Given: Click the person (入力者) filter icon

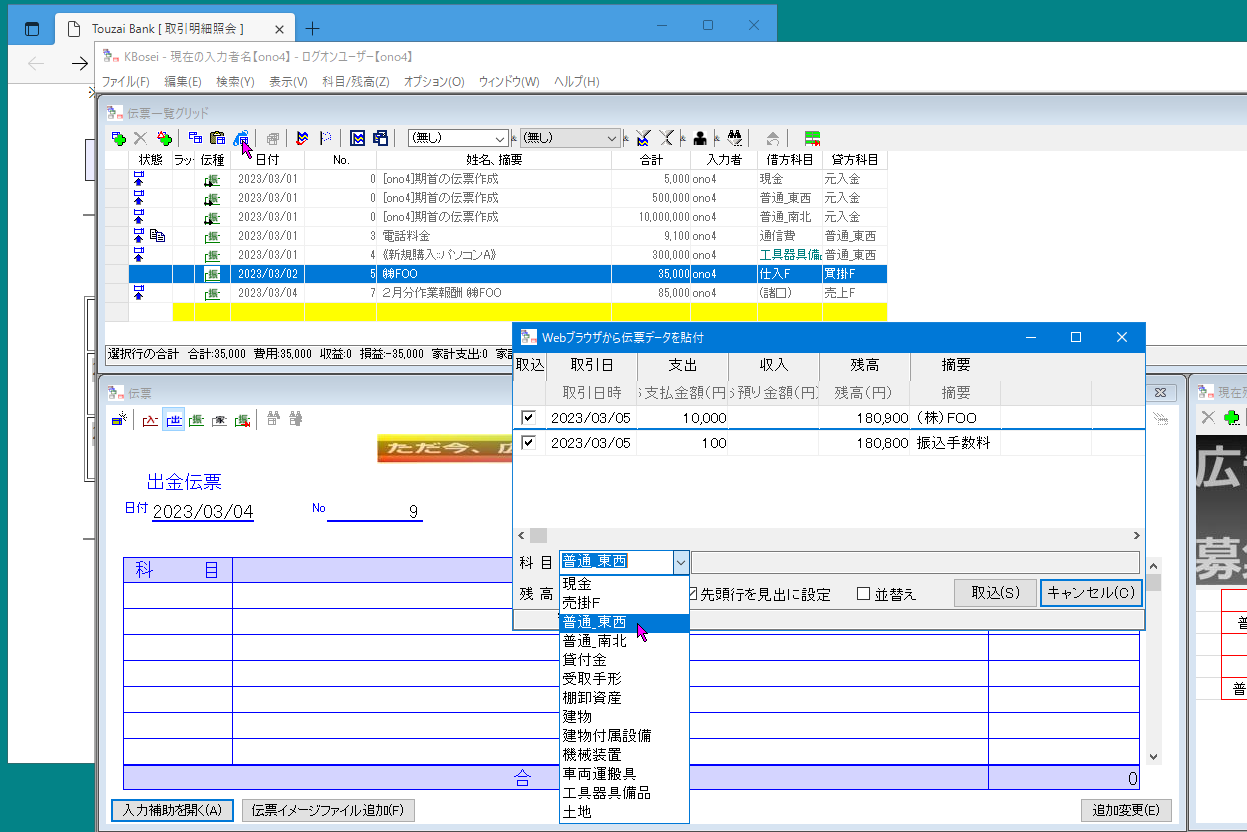Looking at the screenshot, I should [701, 138].
